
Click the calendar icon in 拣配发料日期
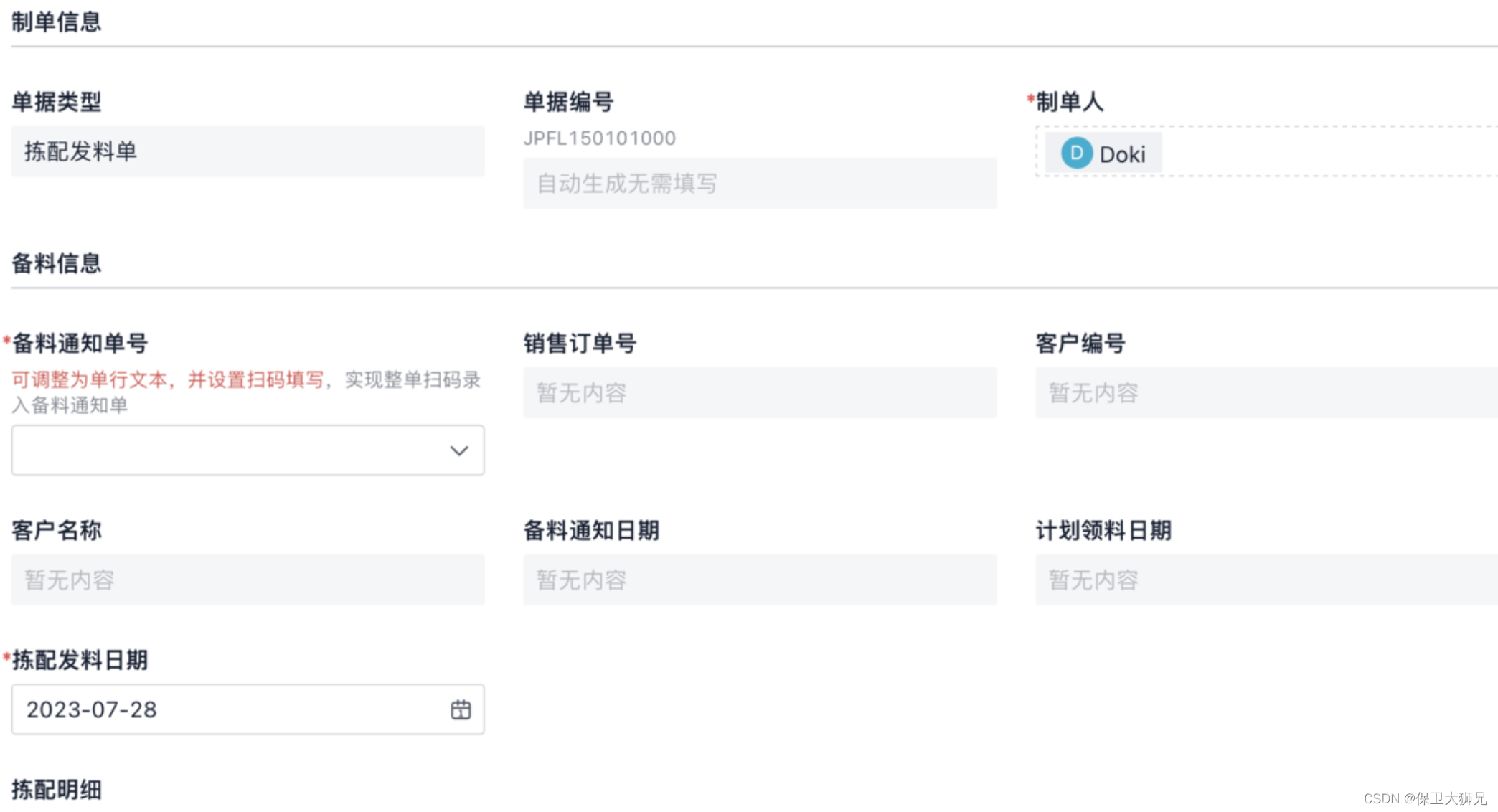[x=461, y=709]
